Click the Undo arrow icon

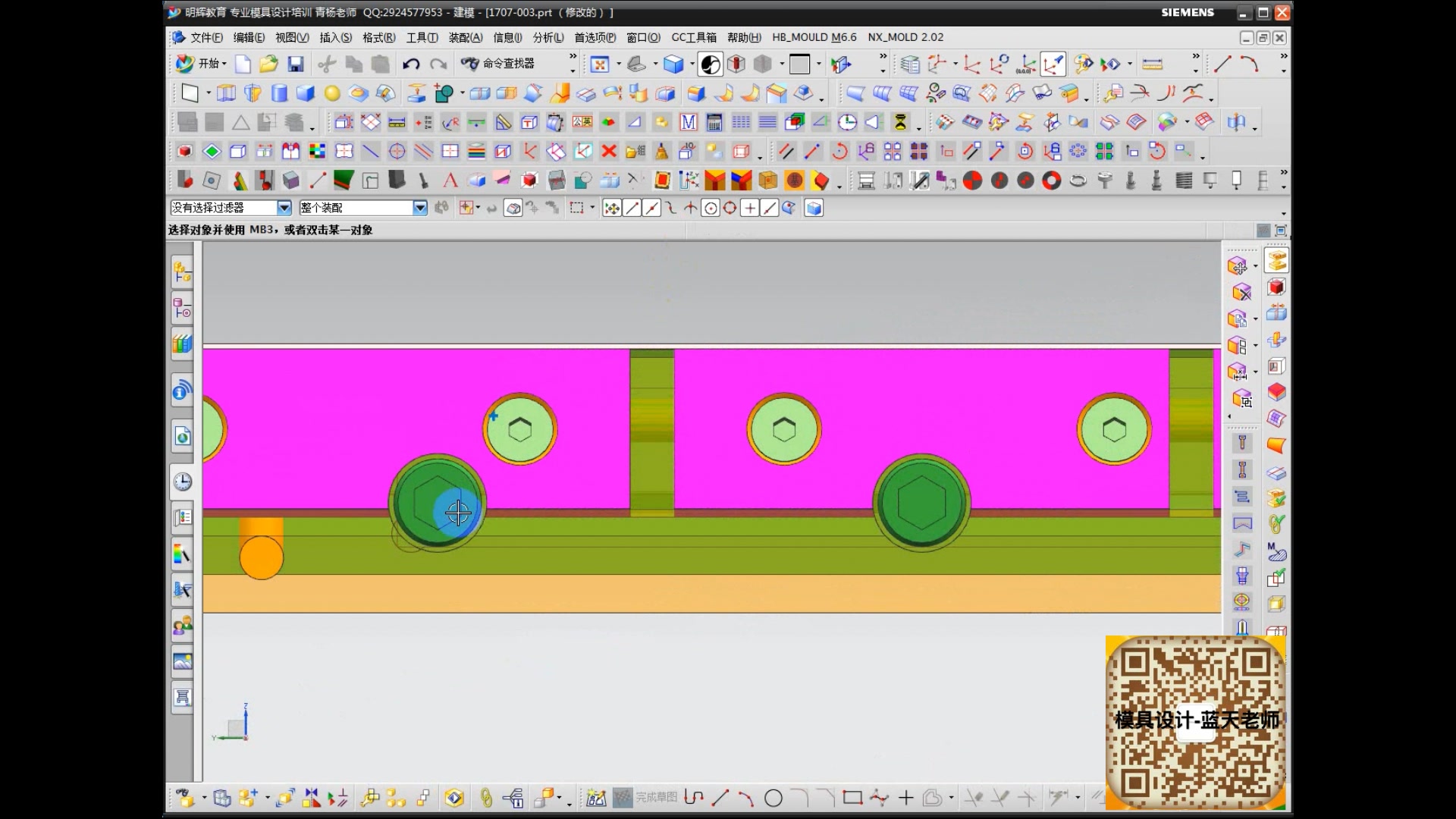pyautogui.click(x=411, y=64)
